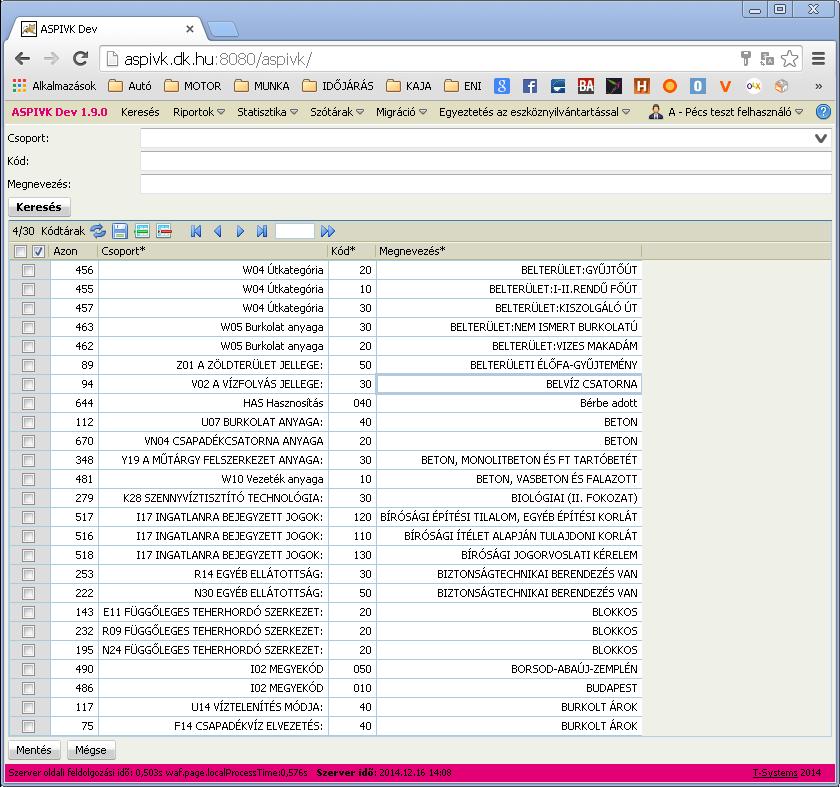Viewport: 840px width, 787px height.
Task: Open Pécs teszt felhasználó user menu
Action: [726, 112]
